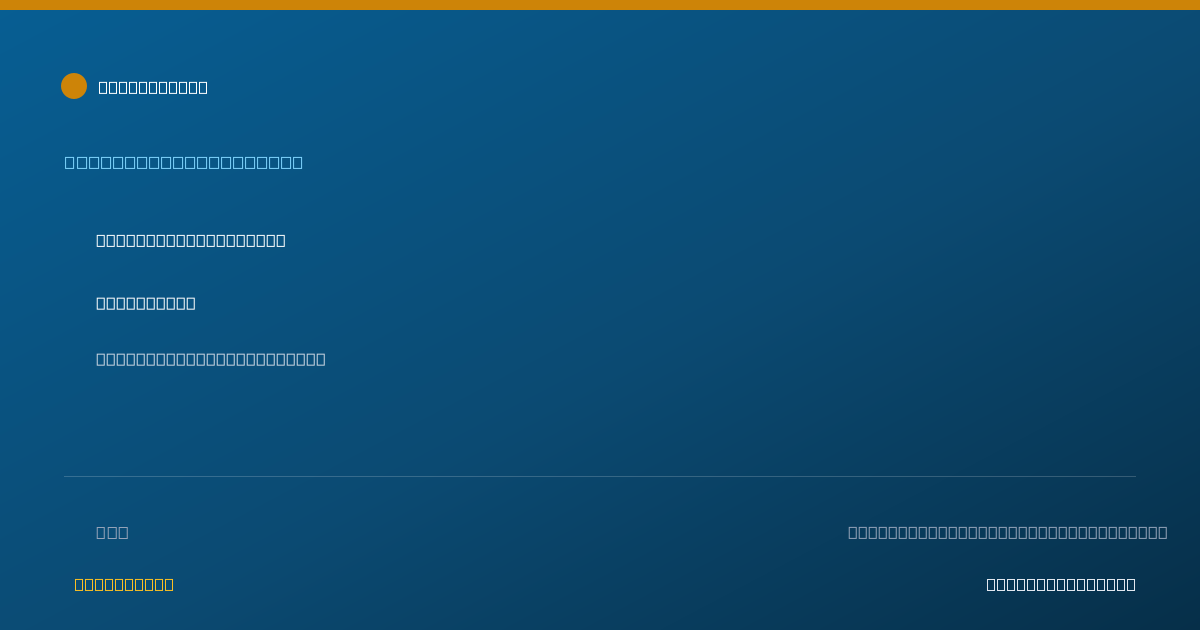
Task: Click the first character of the first body line
Action: point(101,240)
